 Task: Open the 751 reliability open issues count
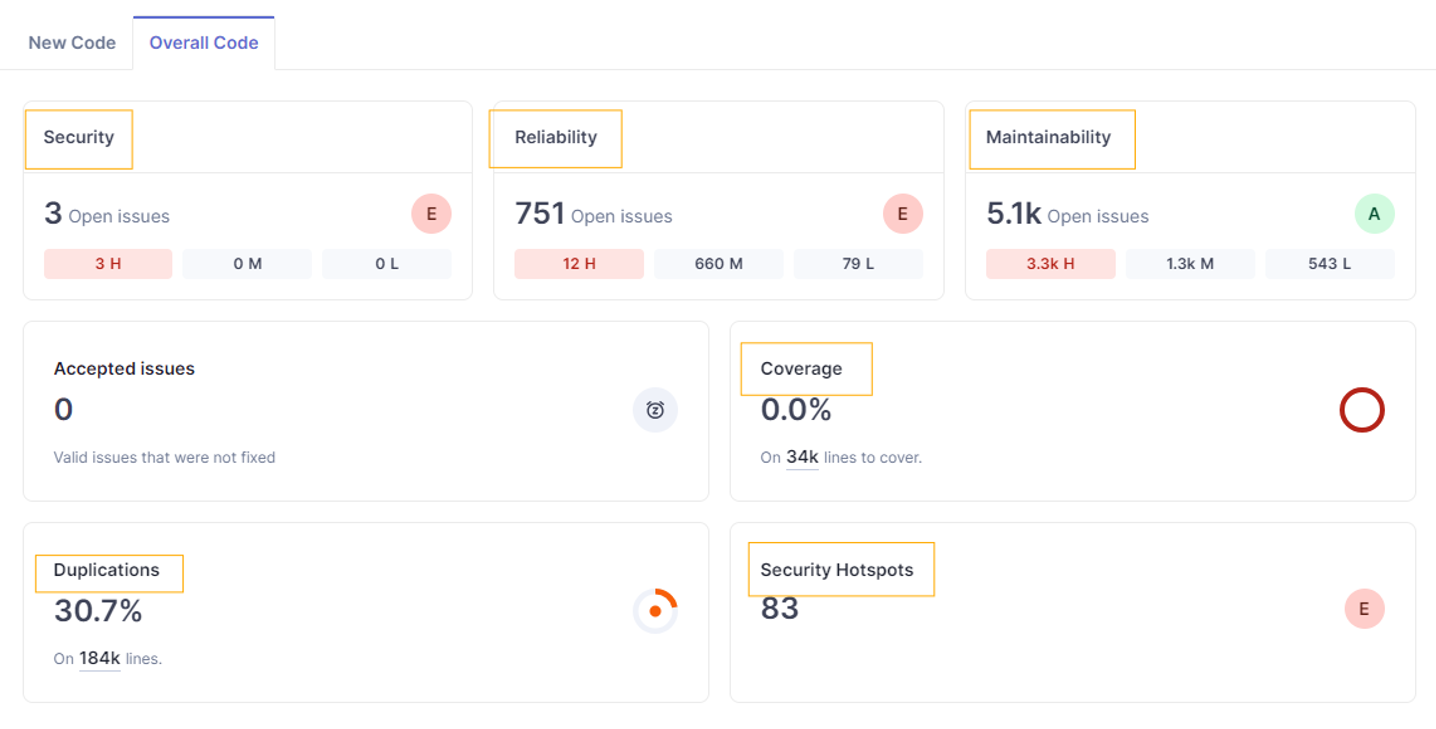coord(540,214)
